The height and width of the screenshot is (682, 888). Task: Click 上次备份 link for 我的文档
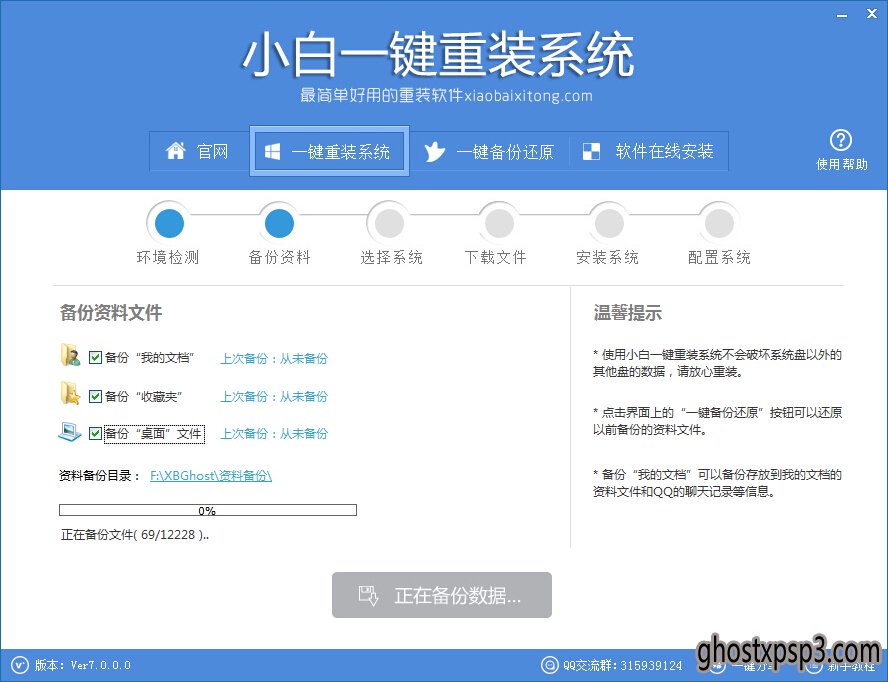click(x=274, y=359)
